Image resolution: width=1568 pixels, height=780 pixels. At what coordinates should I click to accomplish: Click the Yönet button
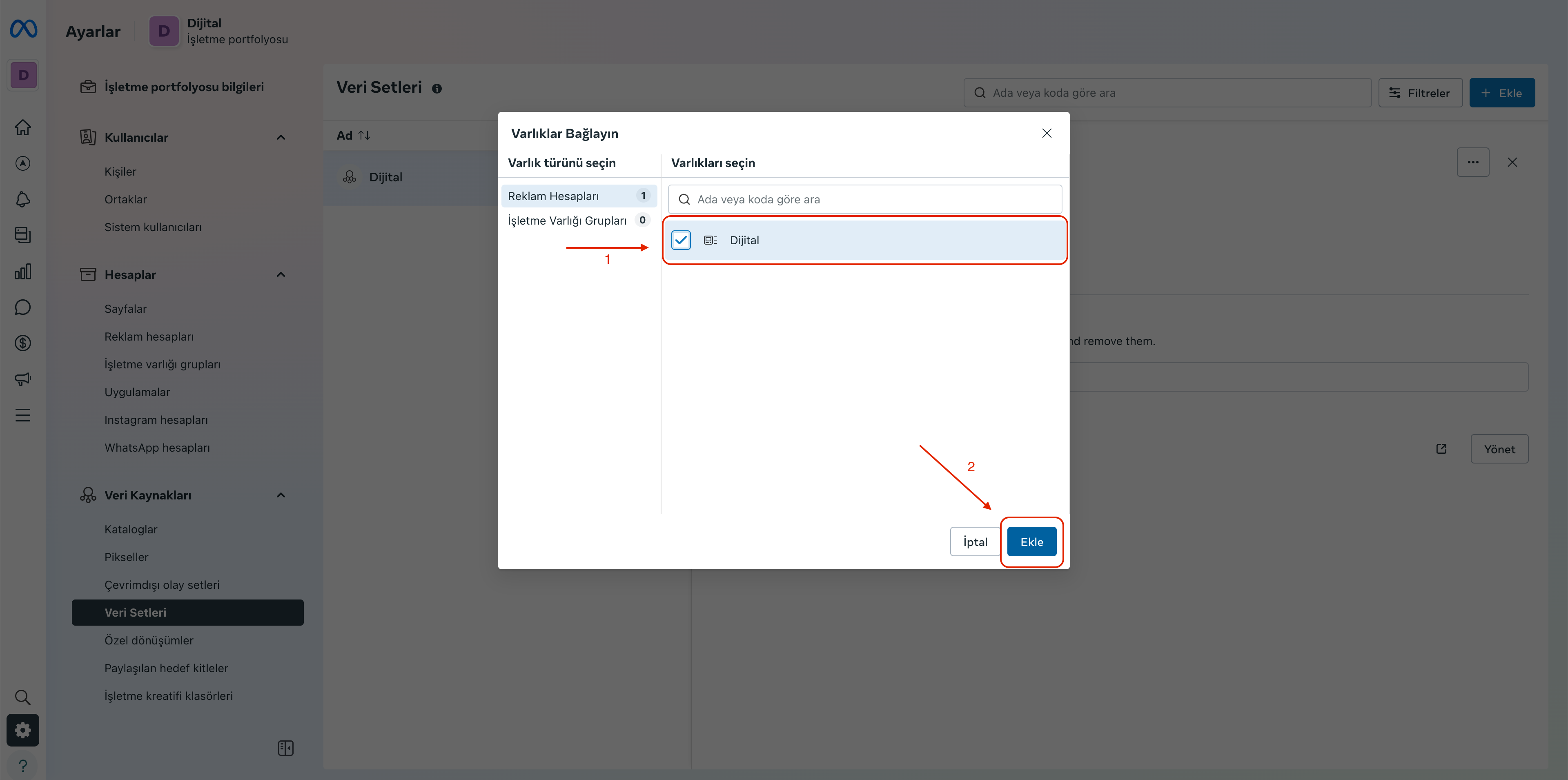click(x=1499, y=449)
